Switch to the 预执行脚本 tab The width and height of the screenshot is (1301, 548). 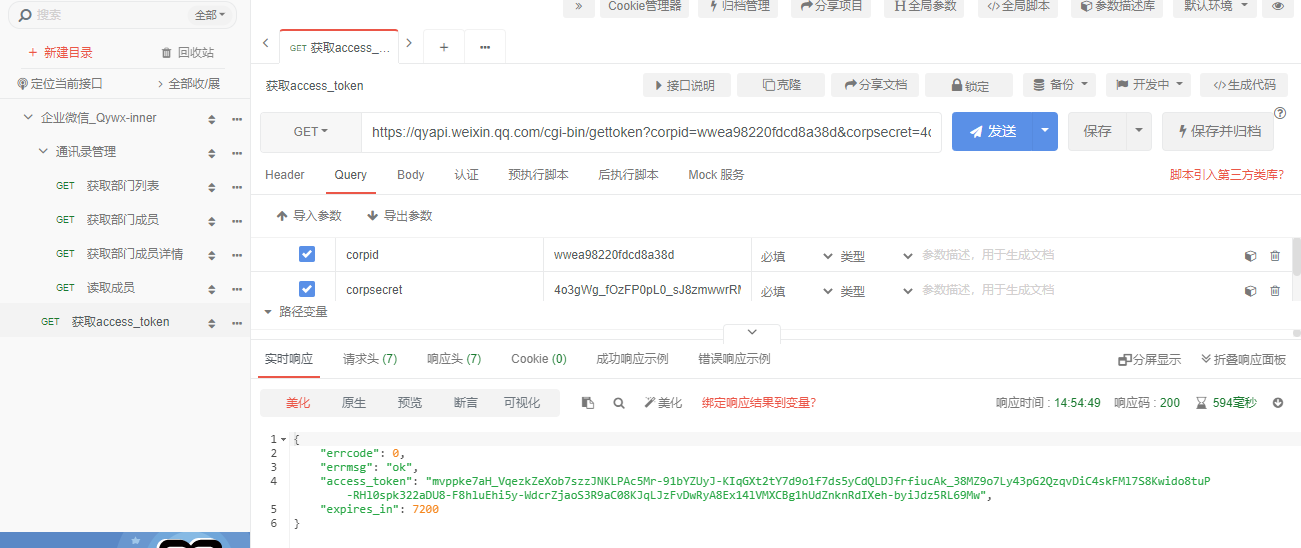coord(538,175)
